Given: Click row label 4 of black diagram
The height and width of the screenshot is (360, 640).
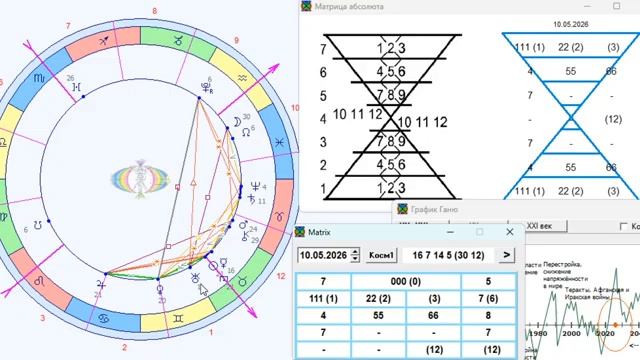Looking at the screenshot, I should click(323, 119).
